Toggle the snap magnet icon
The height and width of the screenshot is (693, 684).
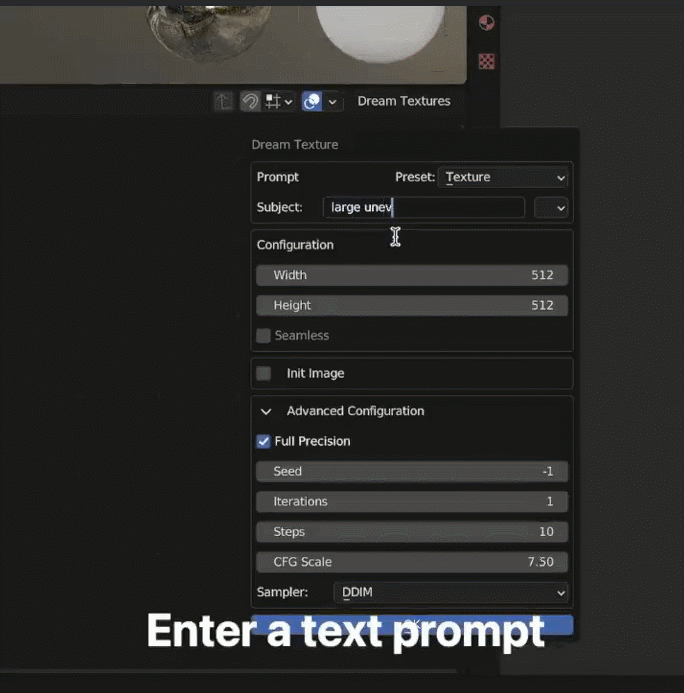(x=250, y=101)
